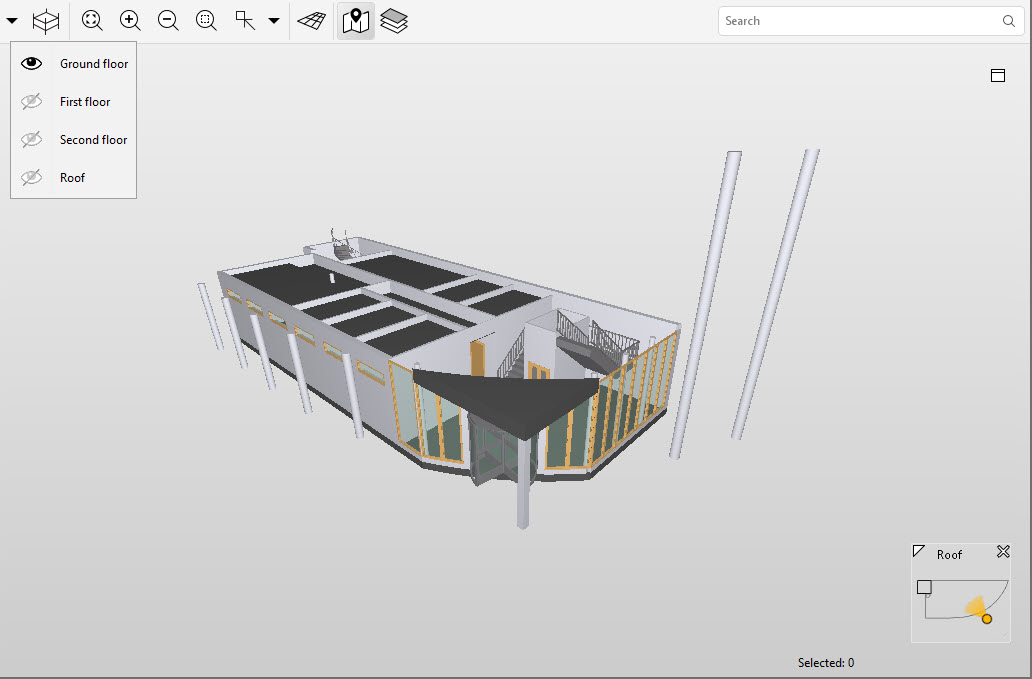The width and height of the screenshot is (1032, 679).
Task: Click the zoom in magnifier
Action: click(x=130, y=21)
